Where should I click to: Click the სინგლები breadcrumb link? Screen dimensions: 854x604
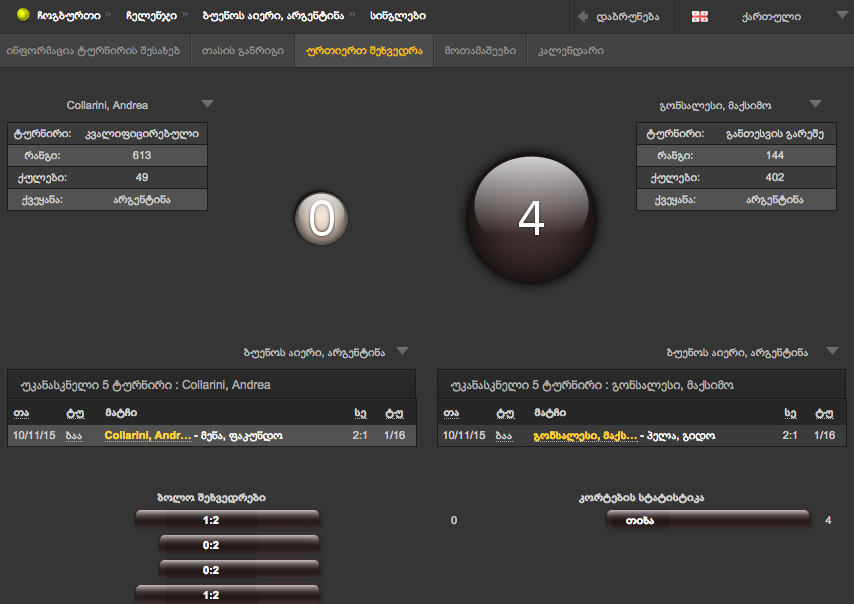398,16
